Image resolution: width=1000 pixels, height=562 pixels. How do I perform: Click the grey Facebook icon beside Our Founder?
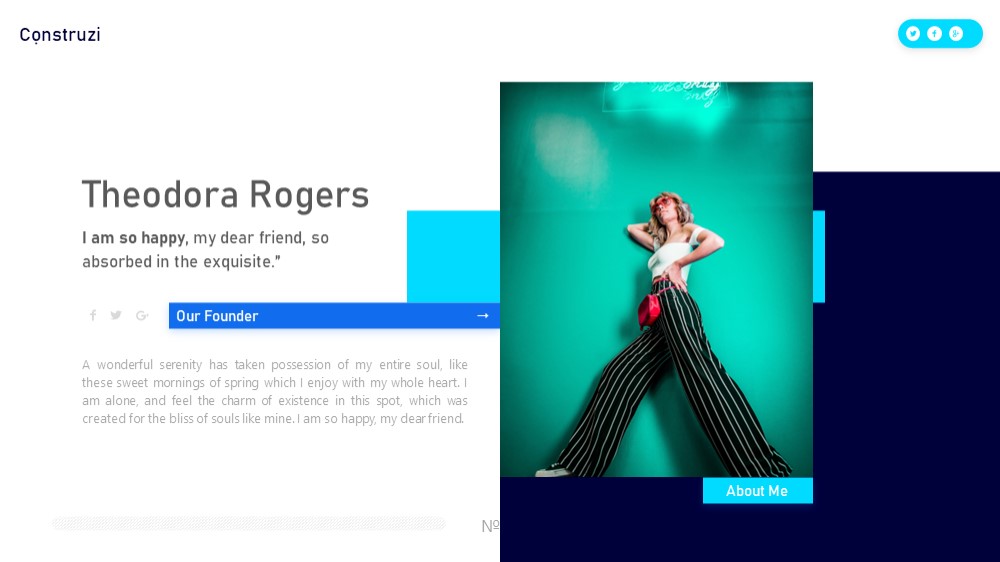coord(93,315)
